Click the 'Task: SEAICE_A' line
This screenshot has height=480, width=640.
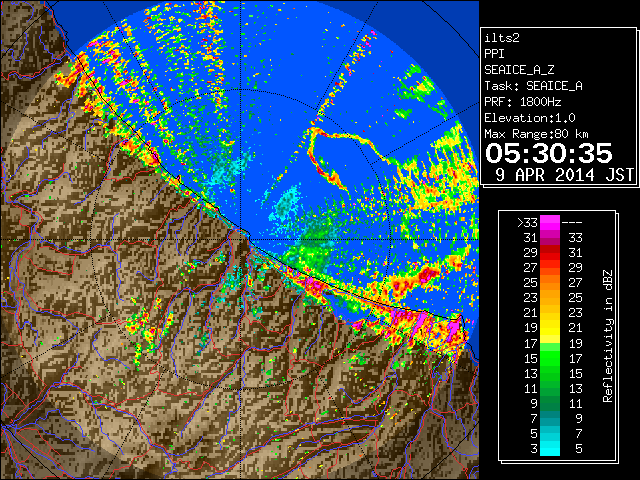[x=533, y=86]
